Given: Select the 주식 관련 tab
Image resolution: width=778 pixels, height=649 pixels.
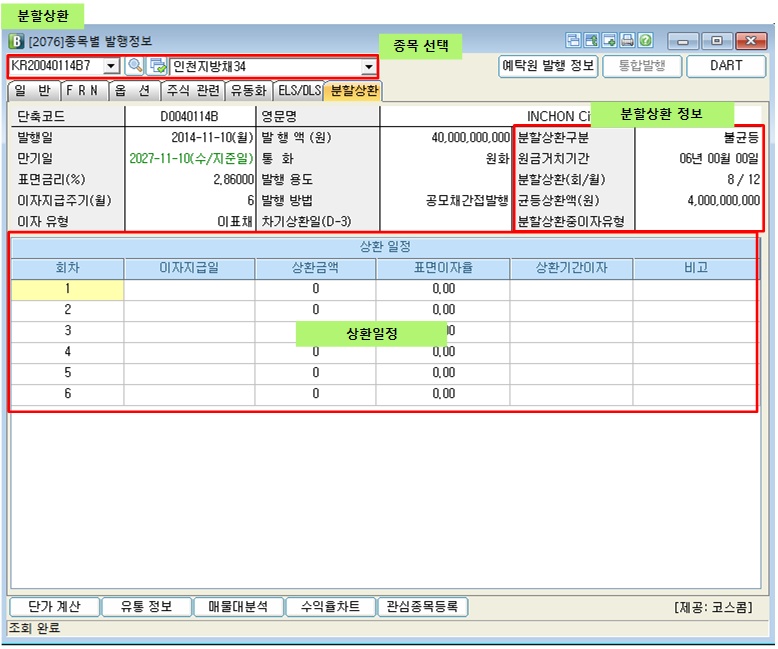Looking at the screenshot, I should coord(192,91).
